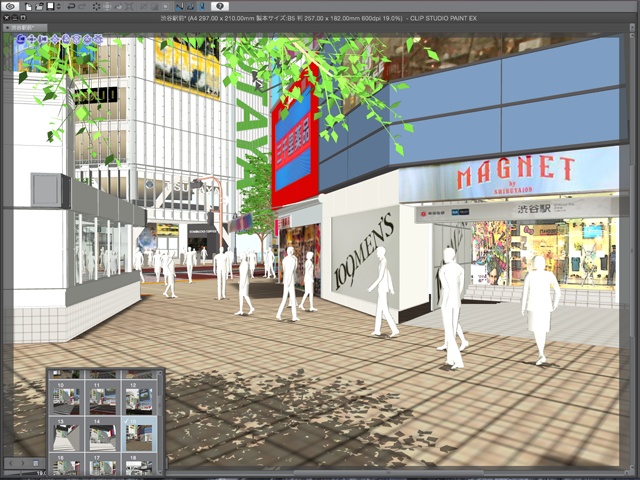The width and height of the screenshot is (640, 480).
Task: Expand the save options arrows
Action: pos(59,7)
